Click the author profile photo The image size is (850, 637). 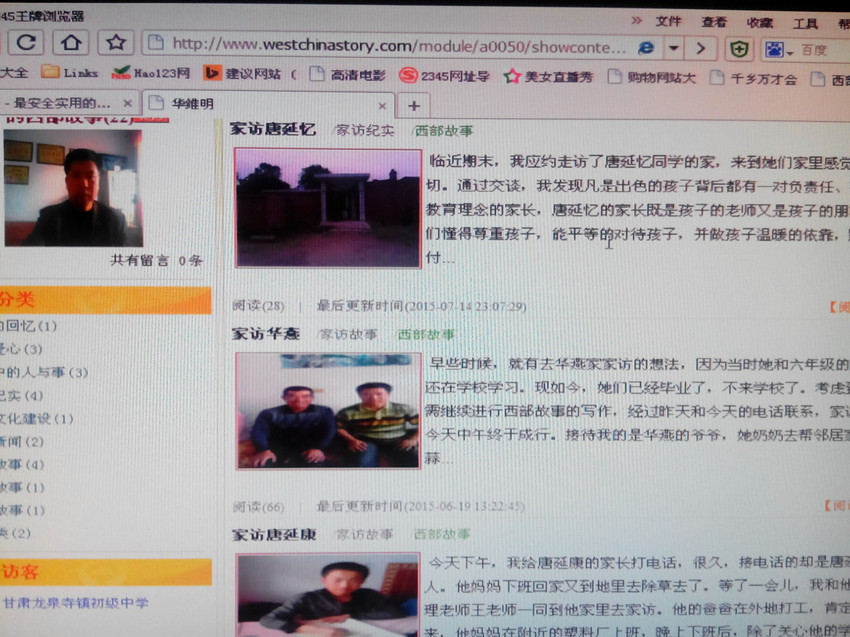coord(73,188)
